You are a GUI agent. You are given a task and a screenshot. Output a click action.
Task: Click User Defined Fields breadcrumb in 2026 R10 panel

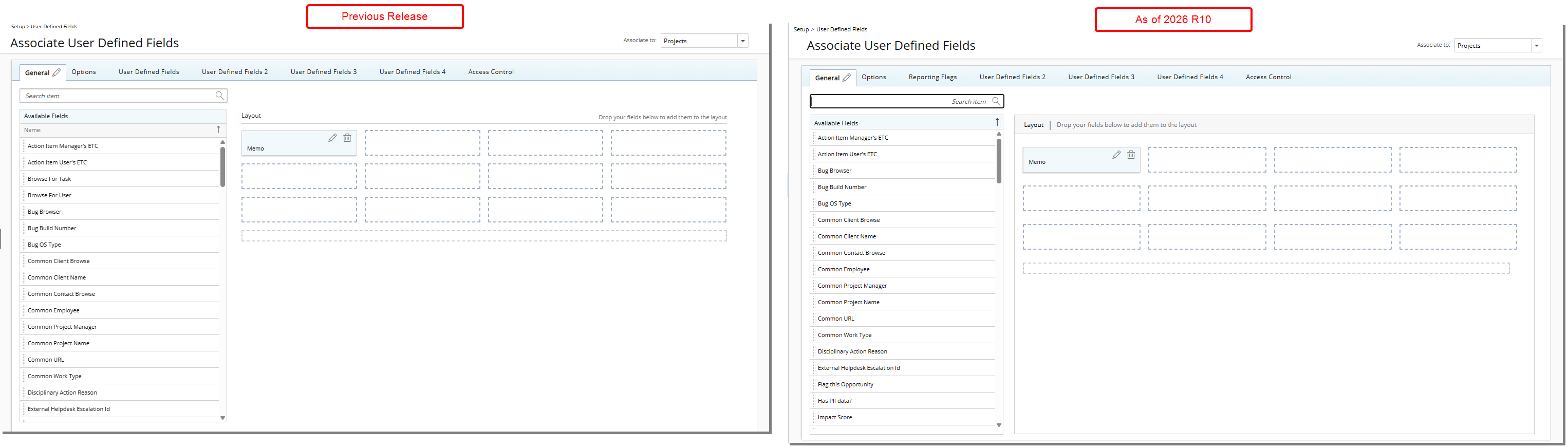point(842,29)
